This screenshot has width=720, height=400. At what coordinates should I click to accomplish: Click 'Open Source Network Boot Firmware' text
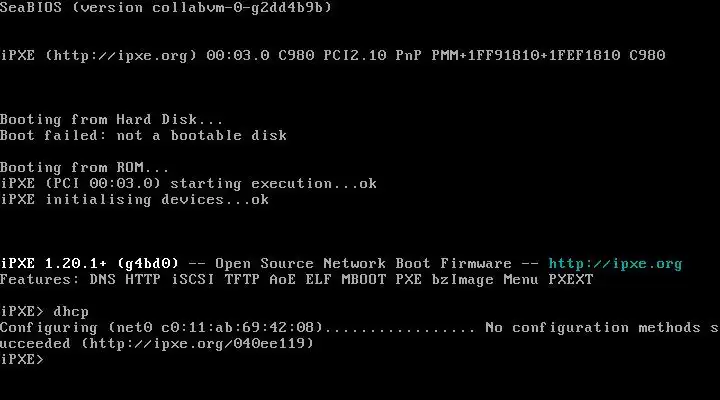point(363,264)
